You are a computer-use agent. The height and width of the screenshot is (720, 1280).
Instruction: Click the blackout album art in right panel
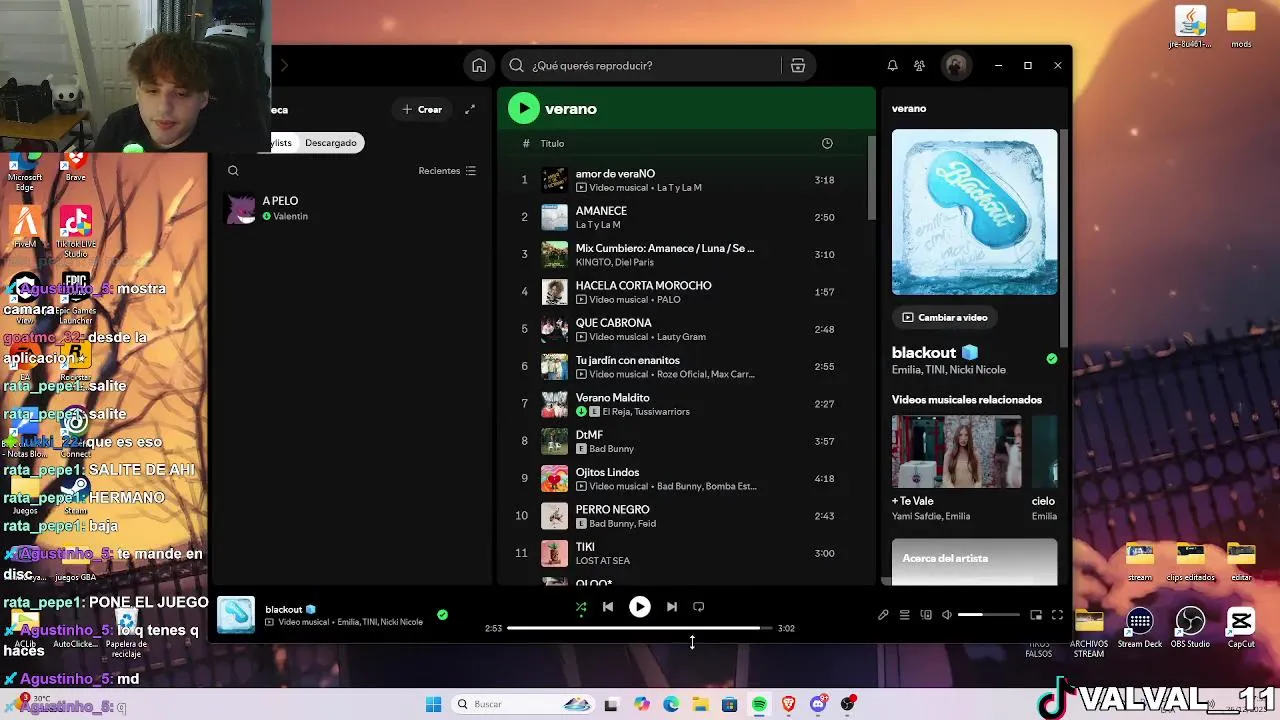click(x=974, y=212)
